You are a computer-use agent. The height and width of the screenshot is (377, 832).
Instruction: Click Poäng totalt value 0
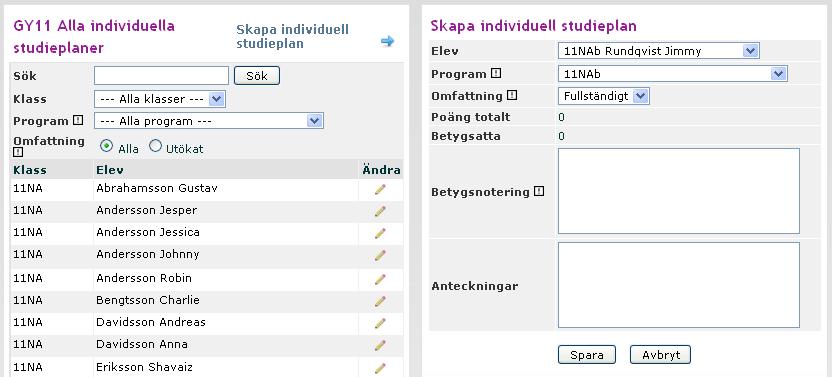pyautogui.click(x=561, y=117)
